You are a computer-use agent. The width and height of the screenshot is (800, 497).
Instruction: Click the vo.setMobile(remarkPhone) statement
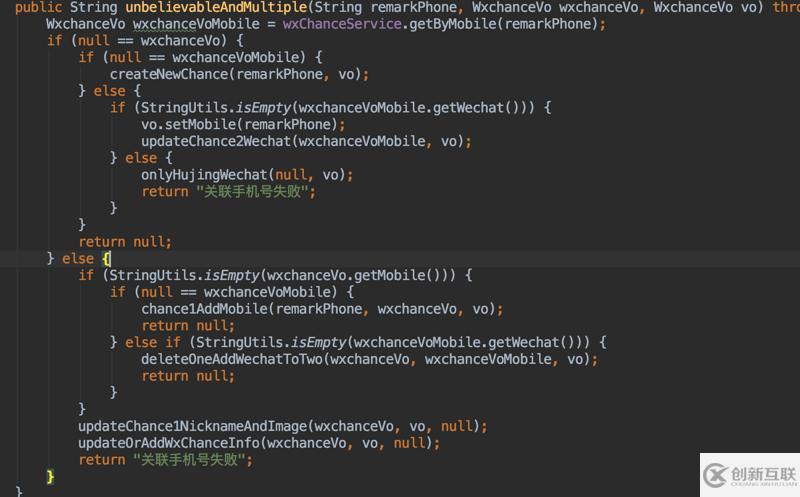pyautogui.click(x=243, y=125)
